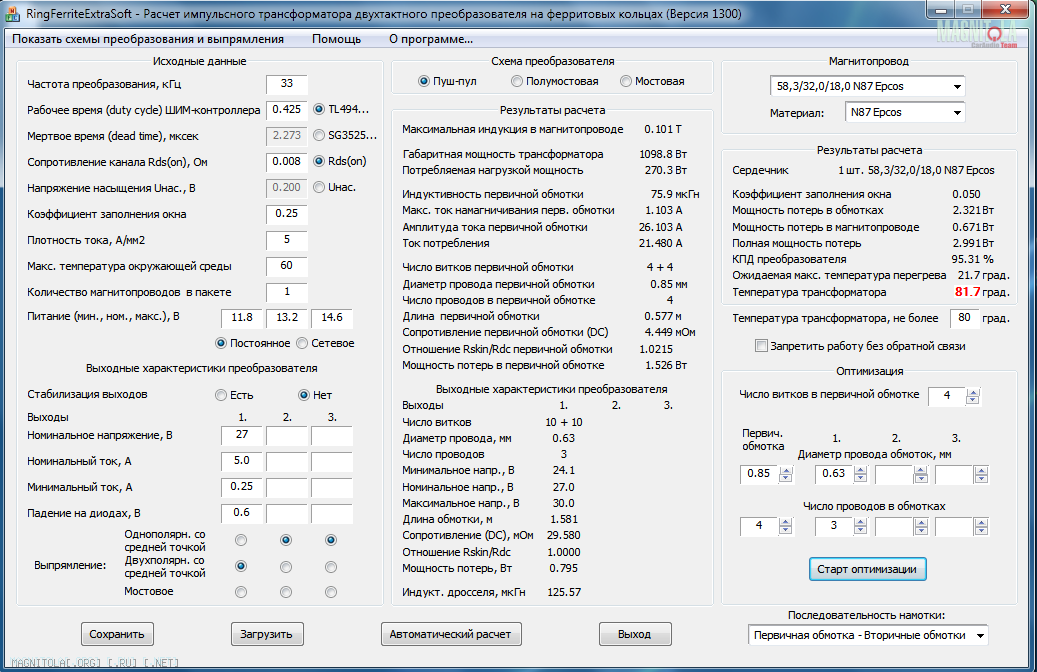This screenshot has width=1037, height=672.
Task: Choose the TL494 PWM controller option
Action: pyautogui.click(x=319, y=109)
